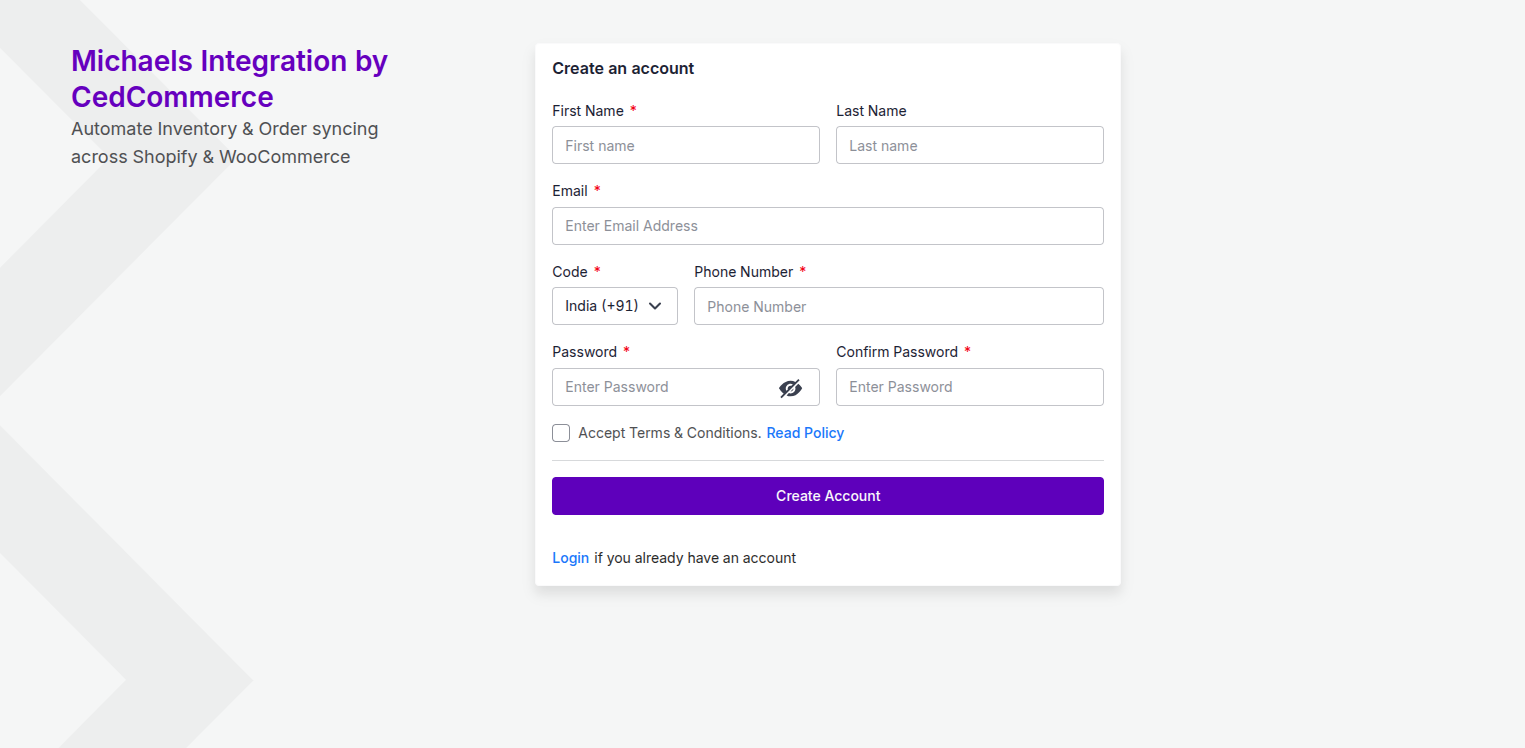This screenshot has height=748, width=1525.
Task: Open the Read Policy link
Action: pos(805,433)
